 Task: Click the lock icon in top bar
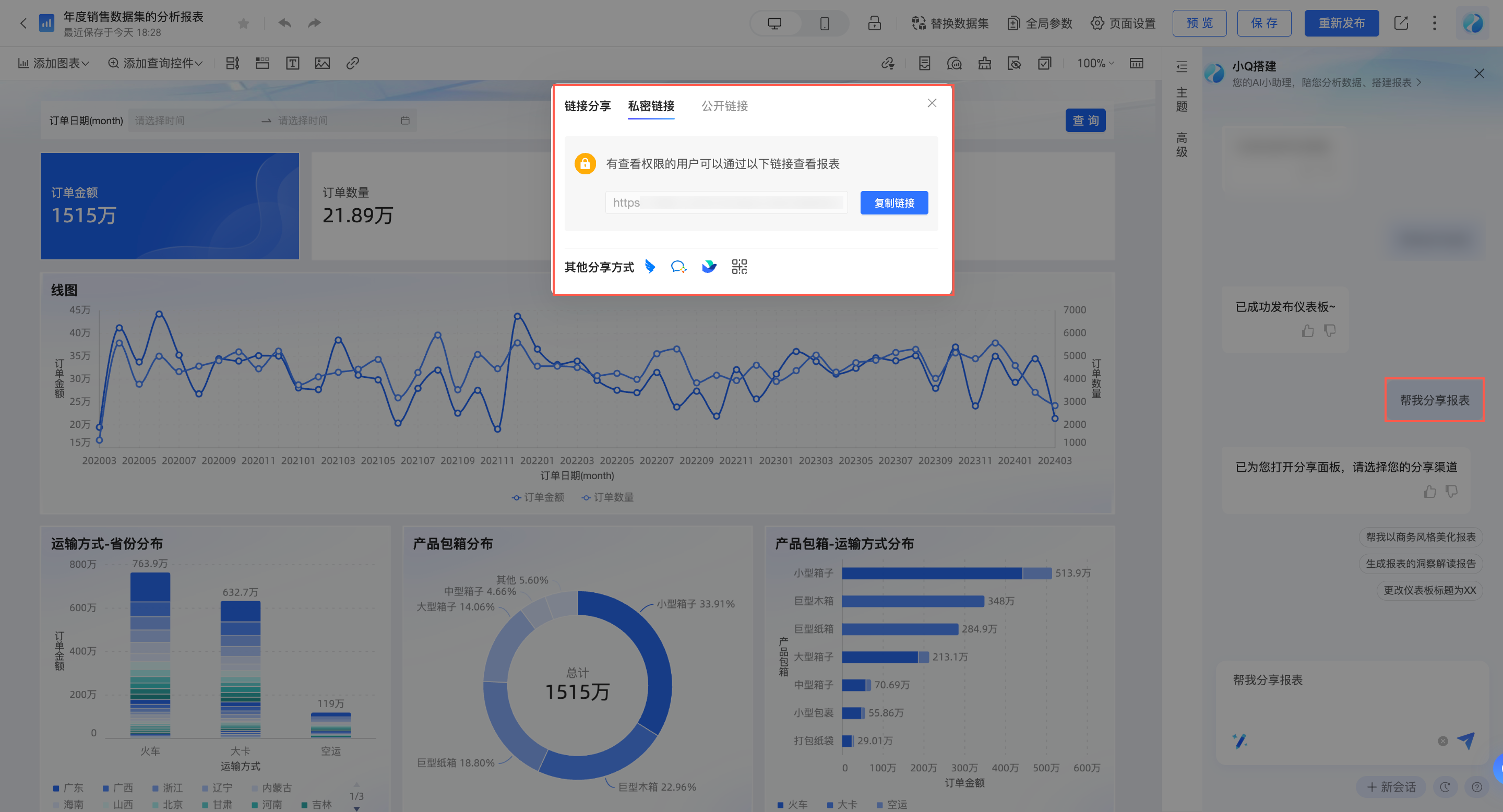874,23
